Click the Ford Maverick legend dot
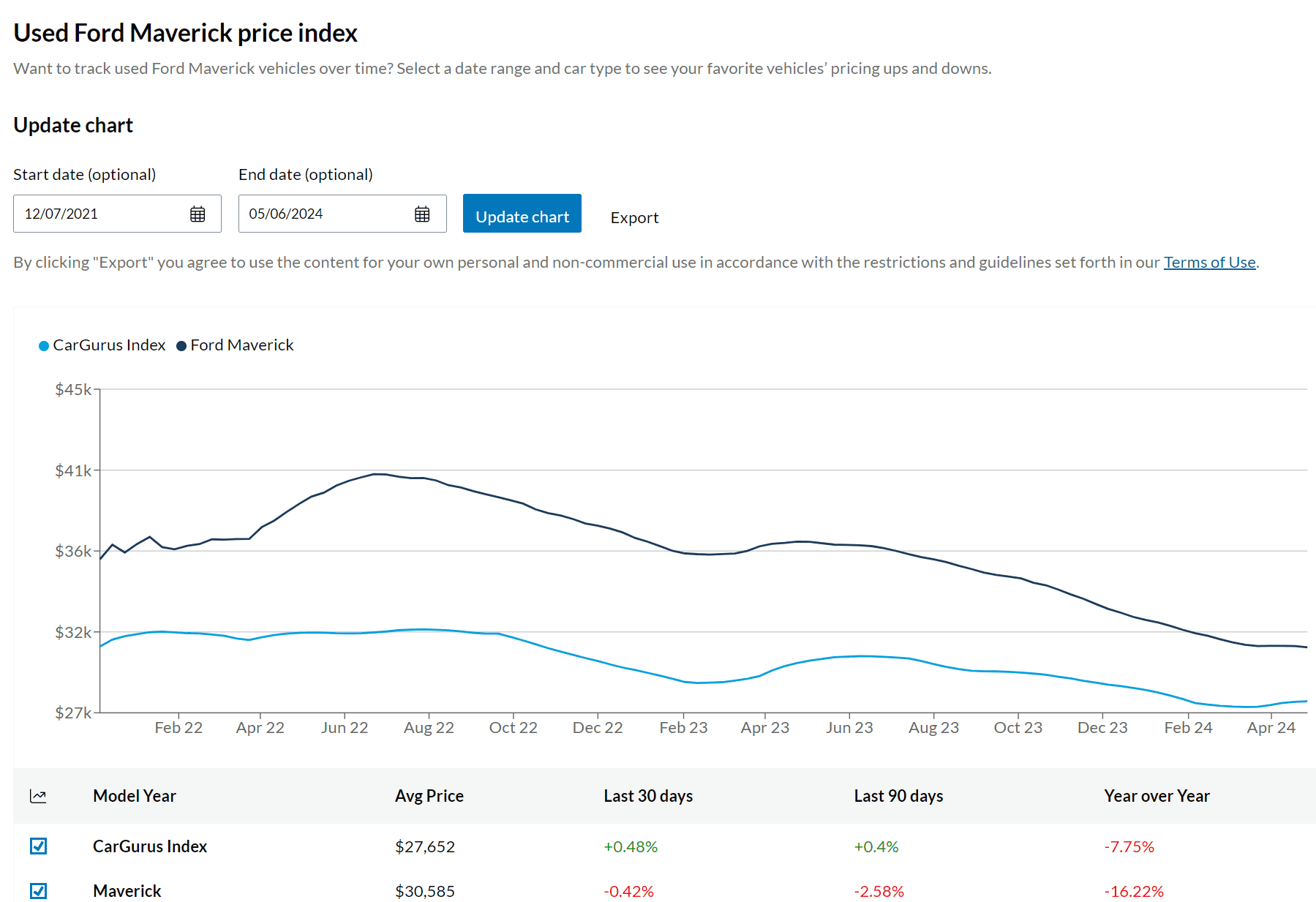 coord(181,345)
